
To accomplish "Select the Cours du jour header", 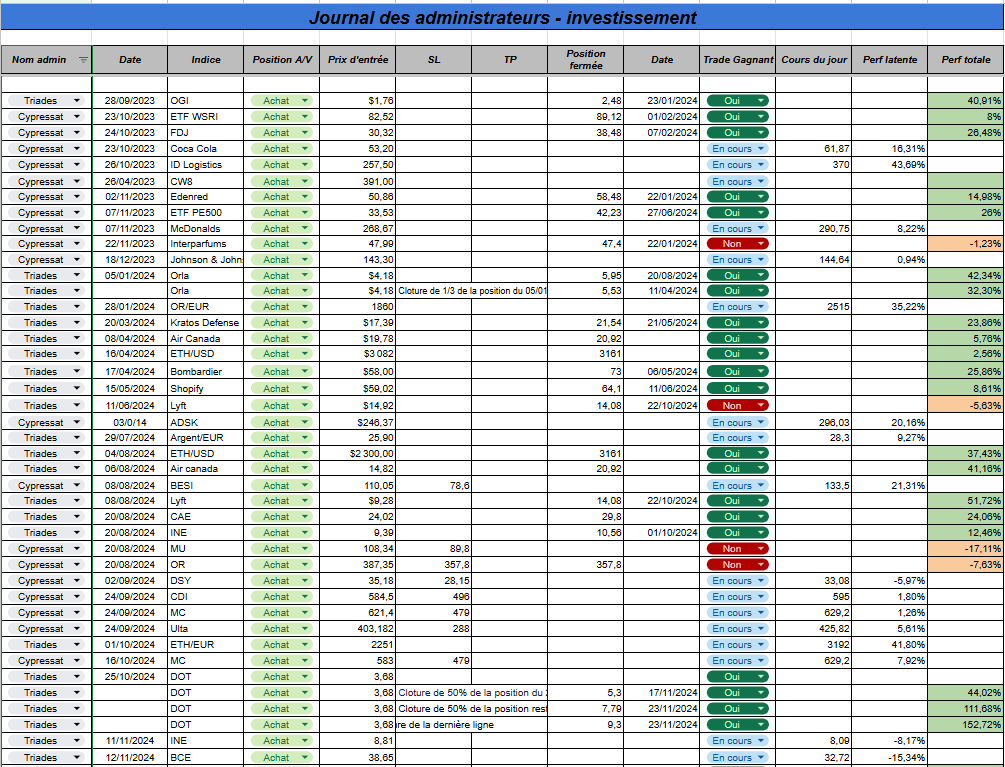I will (x=814, y=60).
